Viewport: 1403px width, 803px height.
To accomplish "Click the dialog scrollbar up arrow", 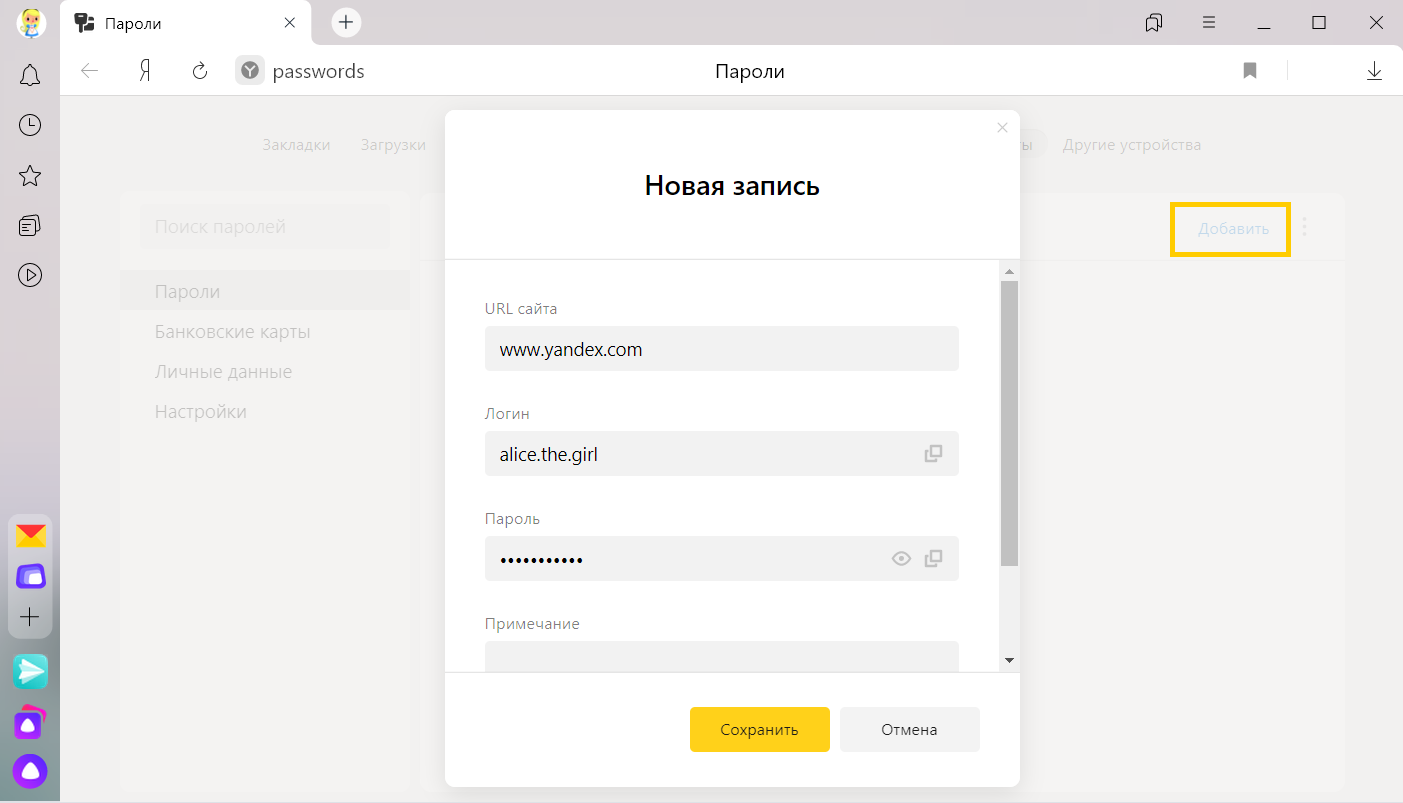I will click(x=1009, y=272).
